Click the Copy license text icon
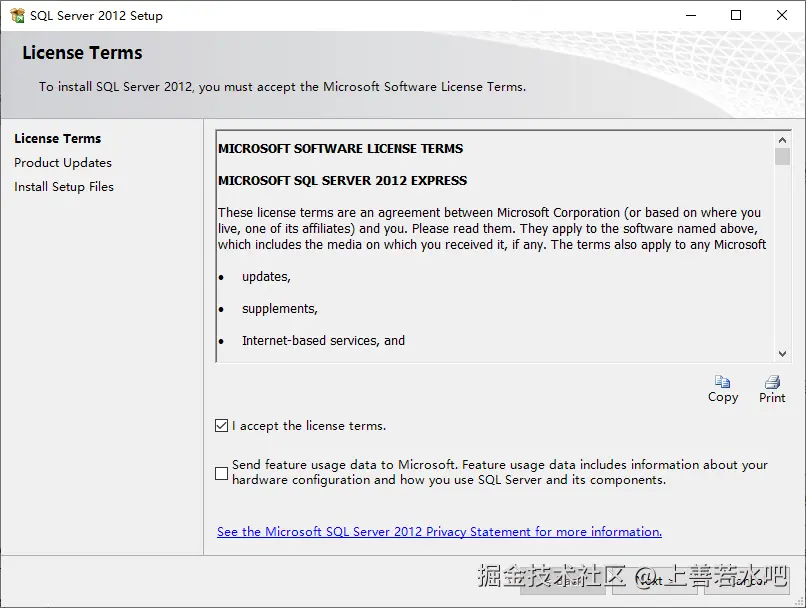Screen dimensions: 806x608 (722, 381)
